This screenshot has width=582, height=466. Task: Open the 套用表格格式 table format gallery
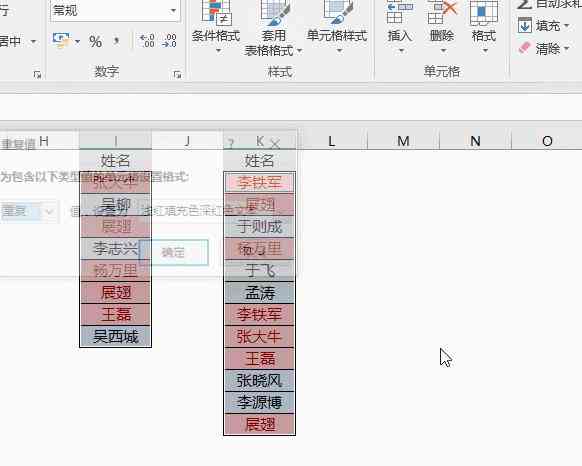pos(274,28)
